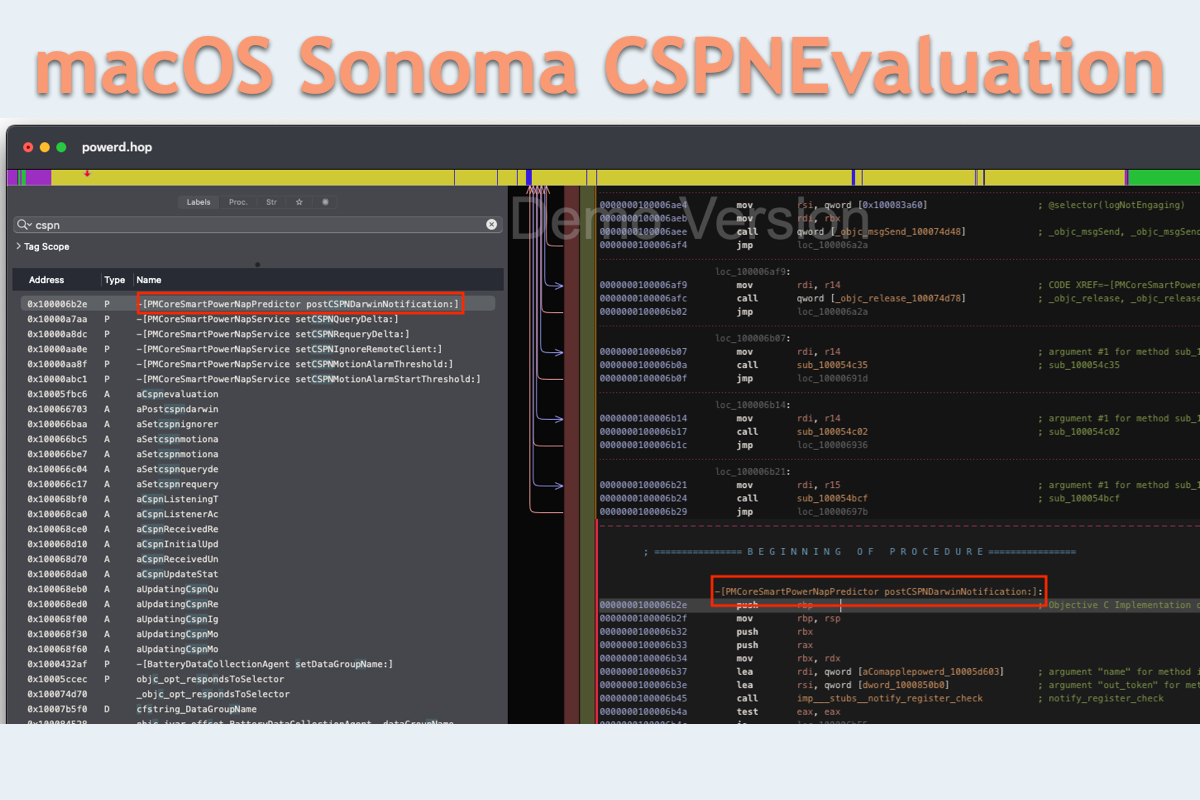Select row postCSPNDarwinNotification: in labels list
This screenshot has width=1200, height=800.
click(x=258, y=304)
